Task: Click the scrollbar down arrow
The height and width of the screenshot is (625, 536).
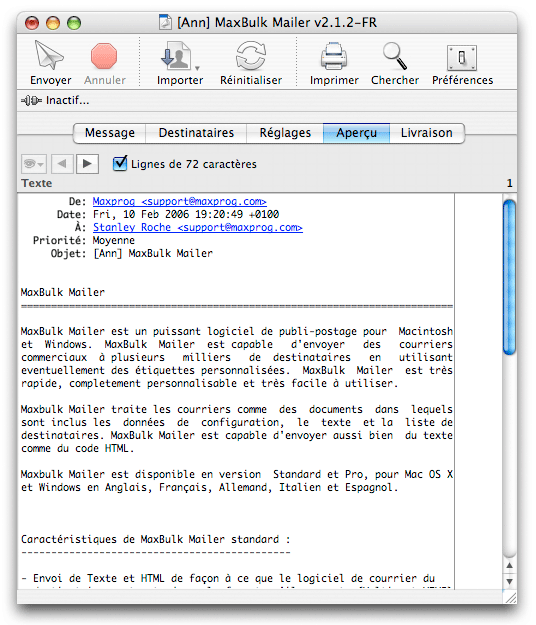Action: [x=509, y=581]
